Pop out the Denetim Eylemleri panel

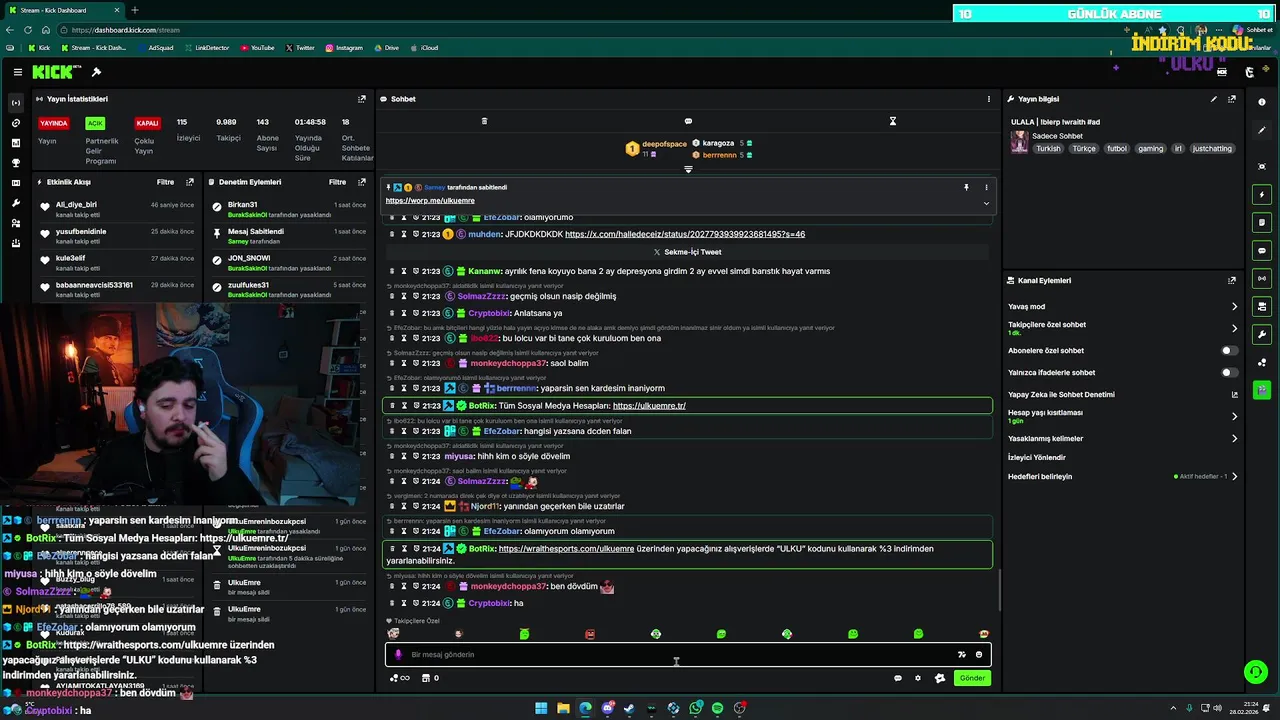[362, 182]
